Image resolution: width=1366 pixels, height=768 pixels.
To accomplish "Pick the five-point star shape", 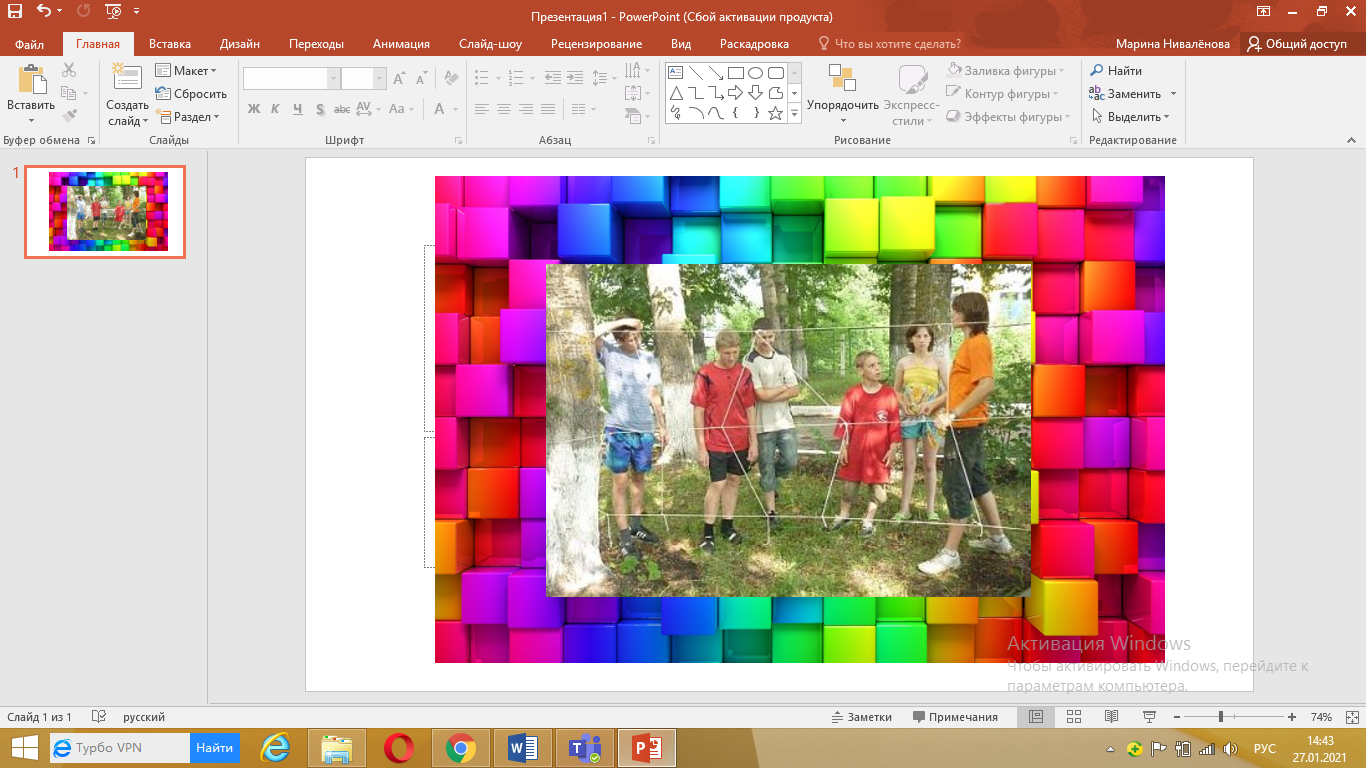I will 775,113.
